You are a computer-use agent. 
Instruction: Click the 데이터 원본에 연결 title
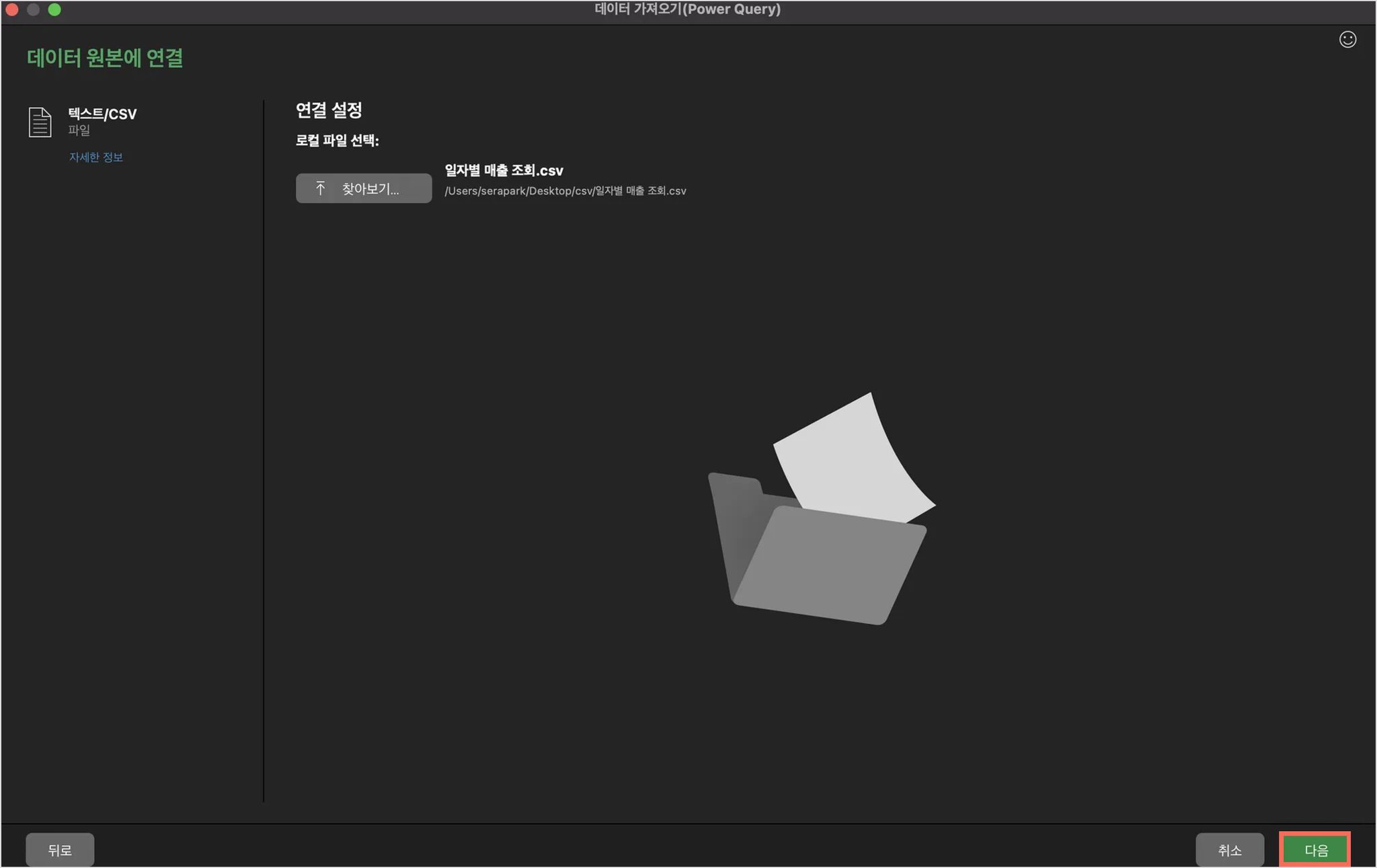point(105,58)
